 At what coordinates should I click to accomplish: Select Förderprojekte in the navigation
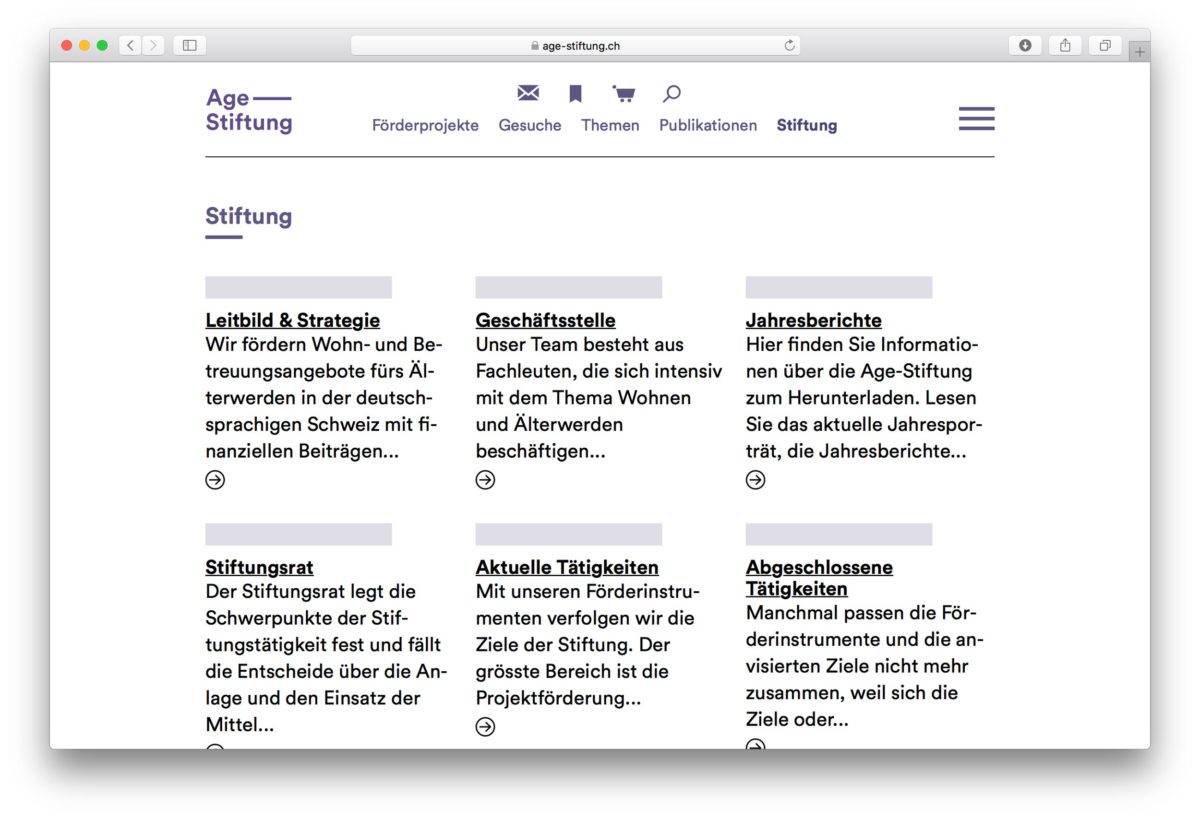(425, 125)
